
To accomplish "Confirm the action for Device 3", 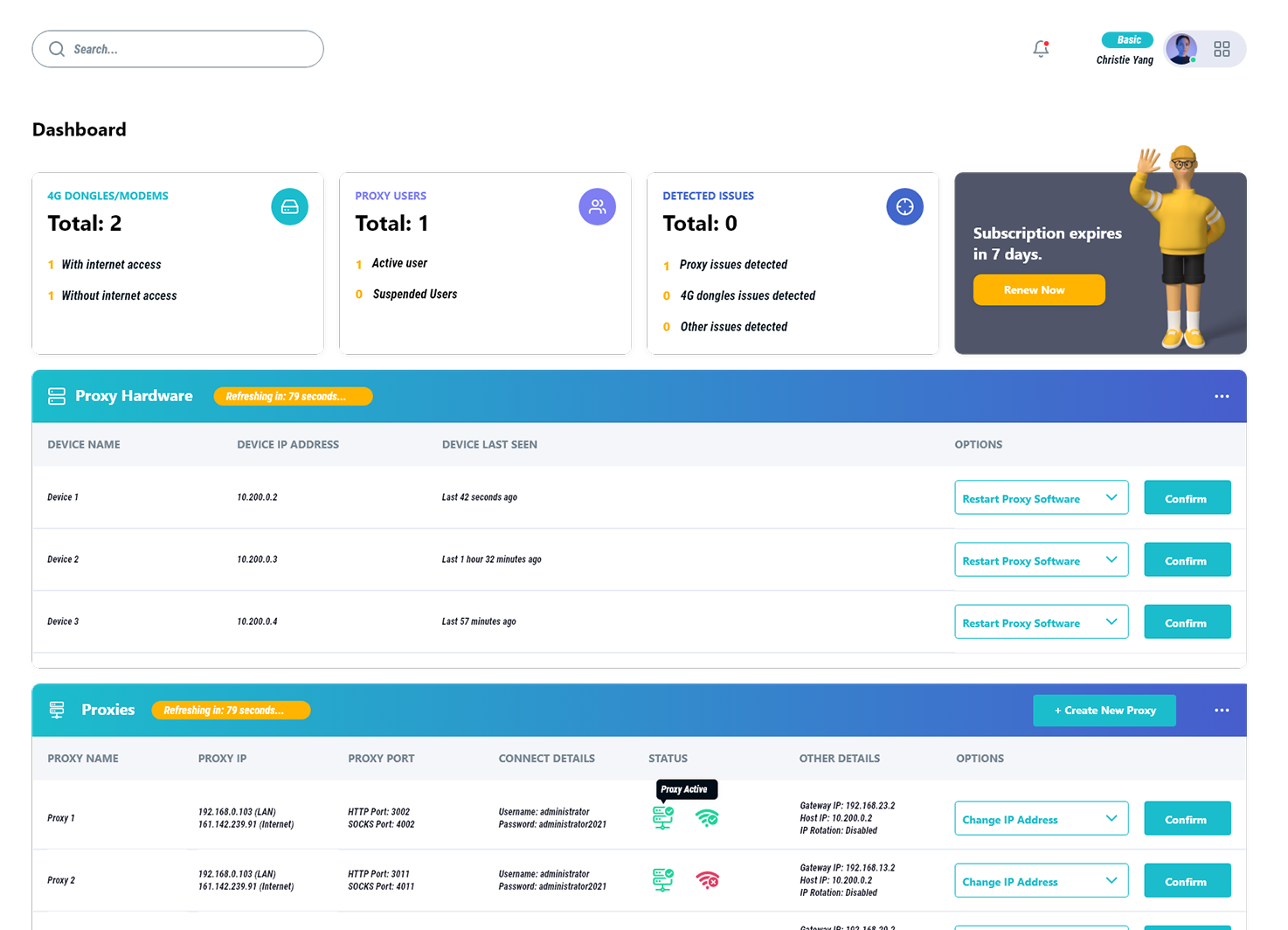I will 1188,621.
